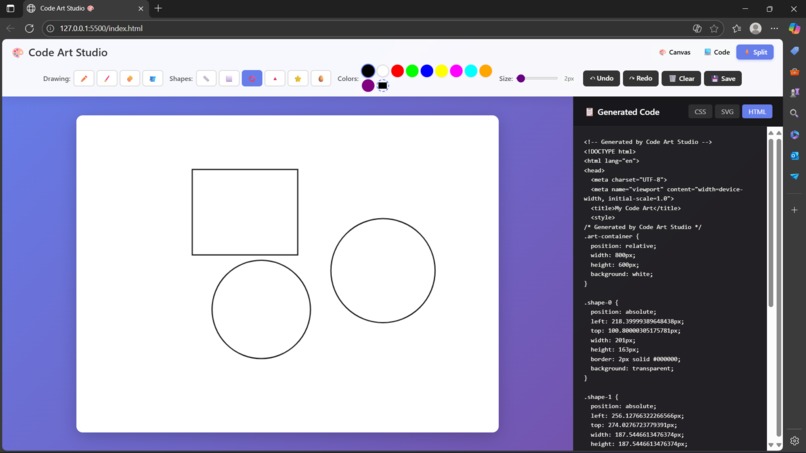
Task: Open the tools briefcase sidebar icon
Action: [x=795, y=71]
